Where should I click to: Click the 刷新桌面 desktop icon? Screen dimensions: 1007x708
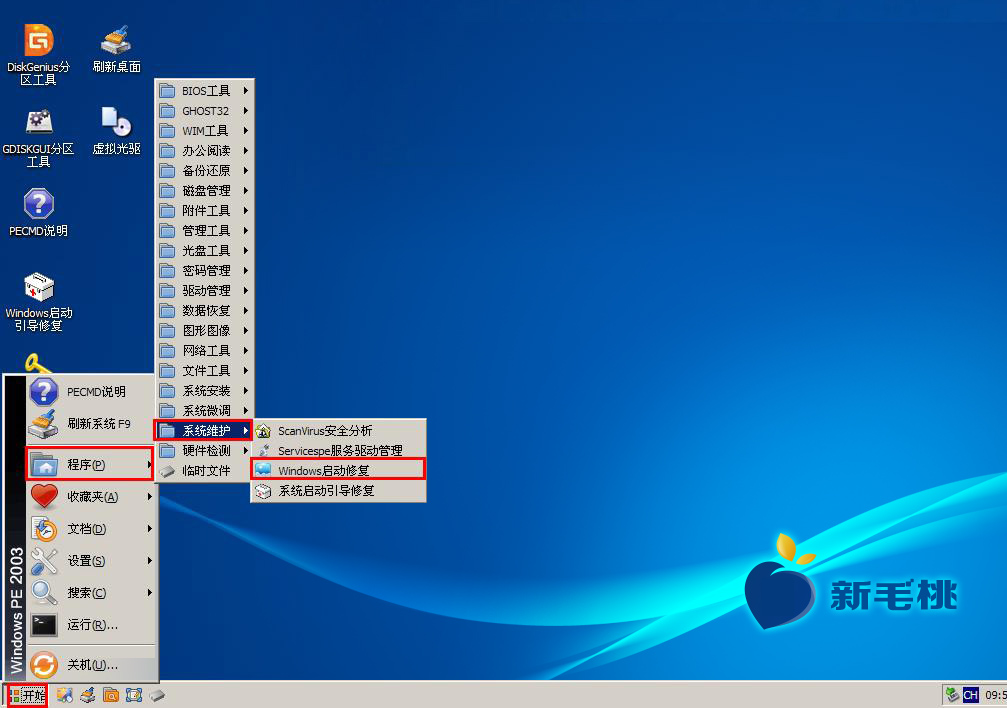coord(116,49)
